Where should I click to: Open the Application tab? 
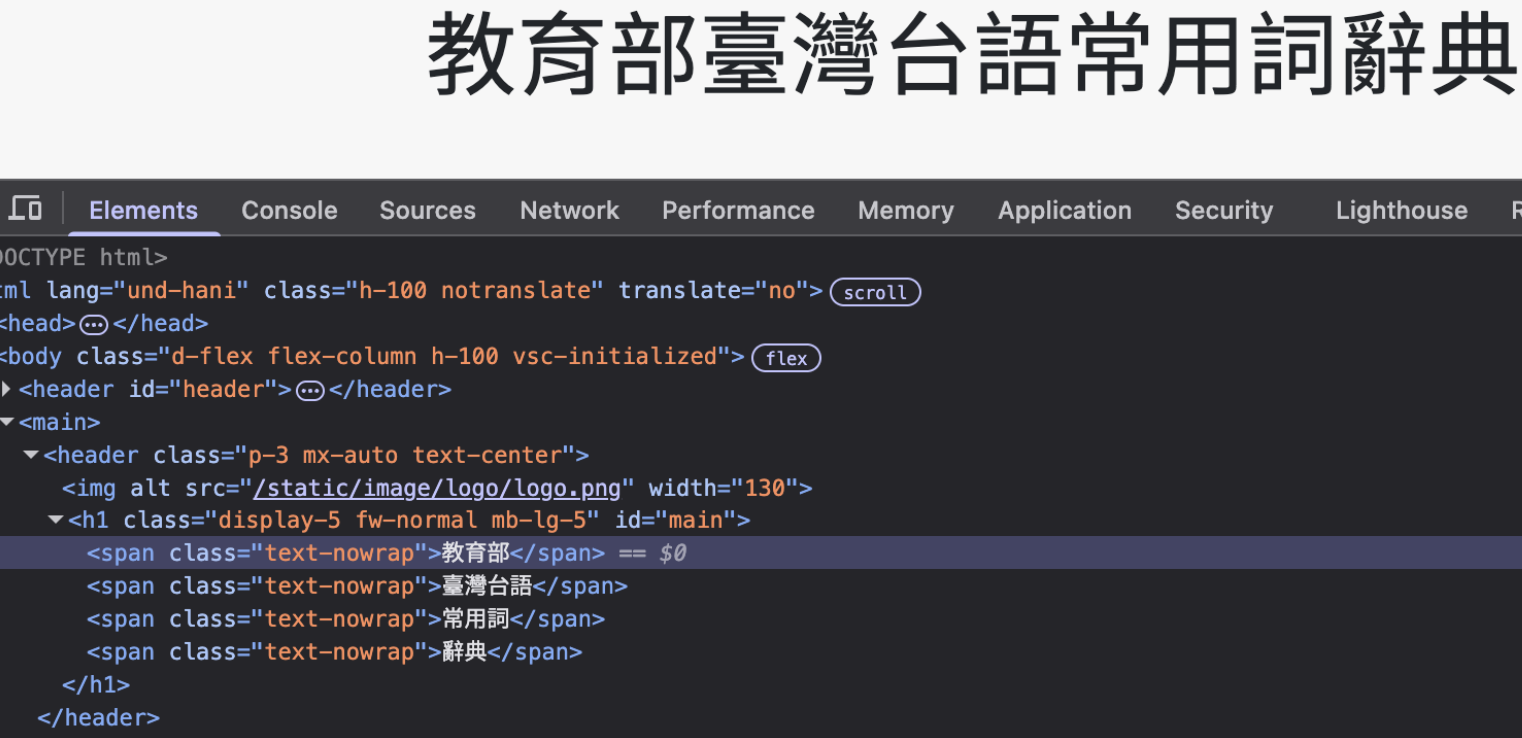[x=1064, y=210]
